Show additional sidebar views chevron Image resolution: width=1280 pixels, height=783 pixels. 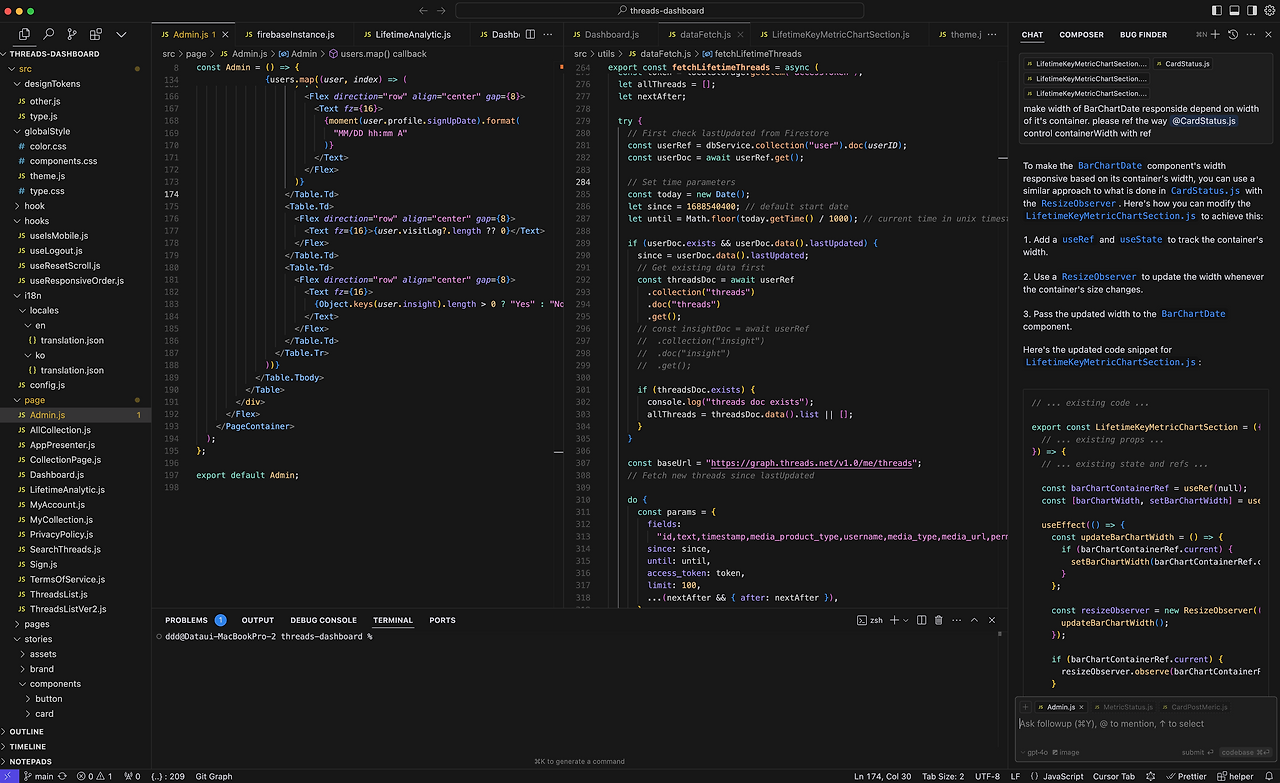[119, 34]
